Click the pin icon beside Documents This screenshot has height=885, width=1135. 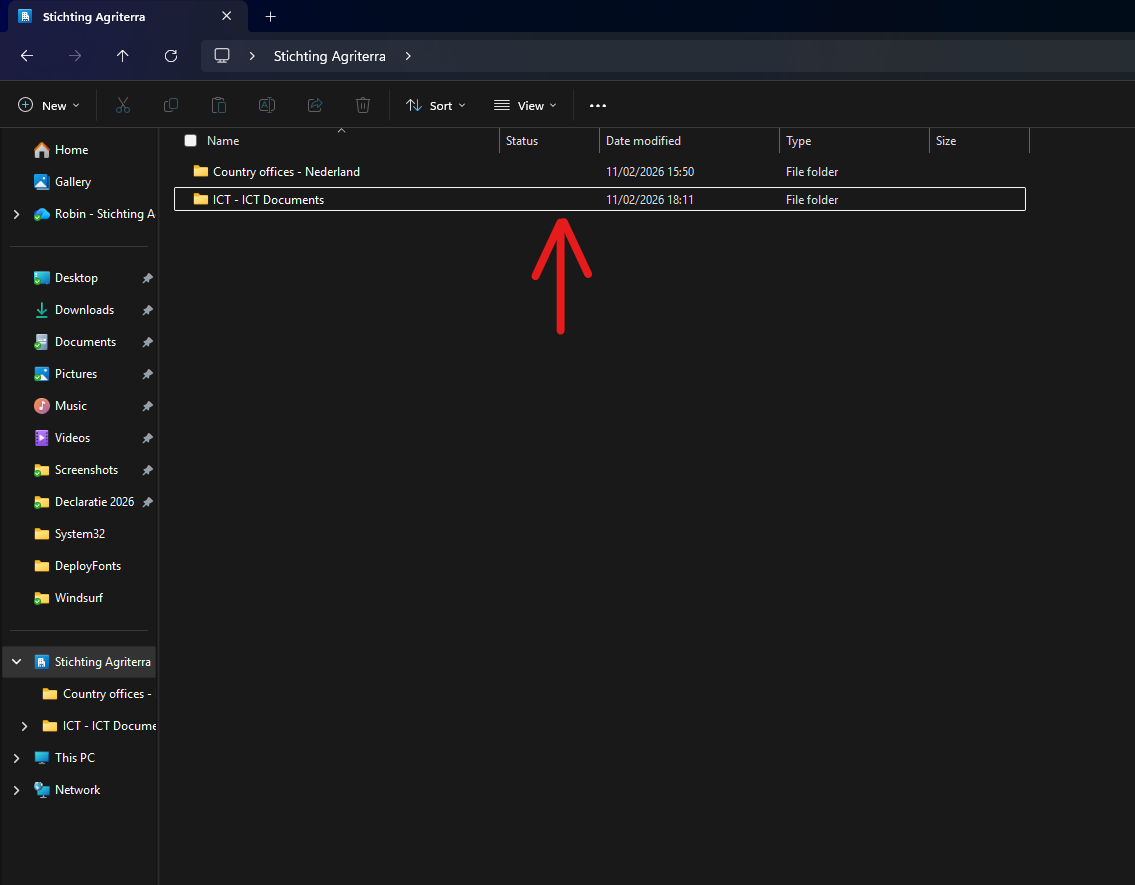pos(148,342)
